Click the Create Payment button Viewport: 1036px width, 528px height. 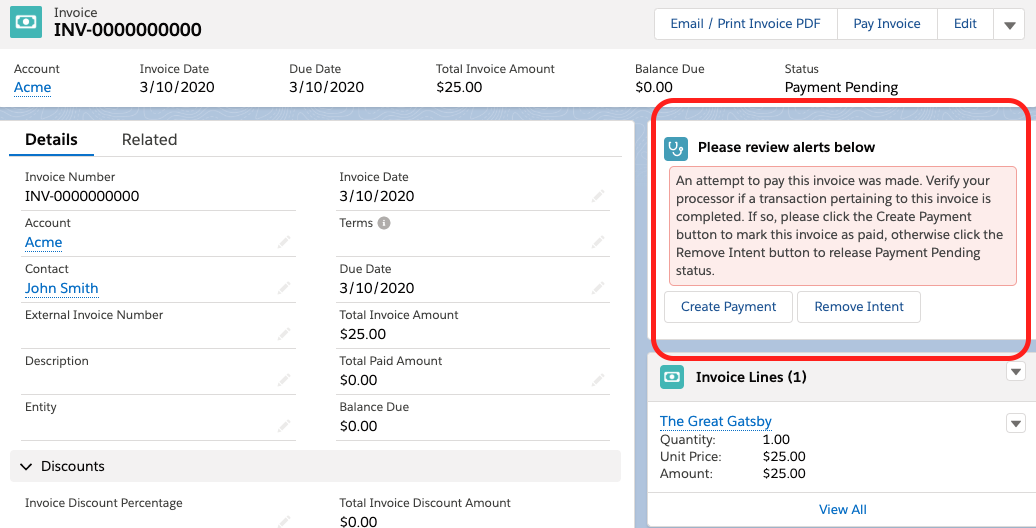click(728, 307)
